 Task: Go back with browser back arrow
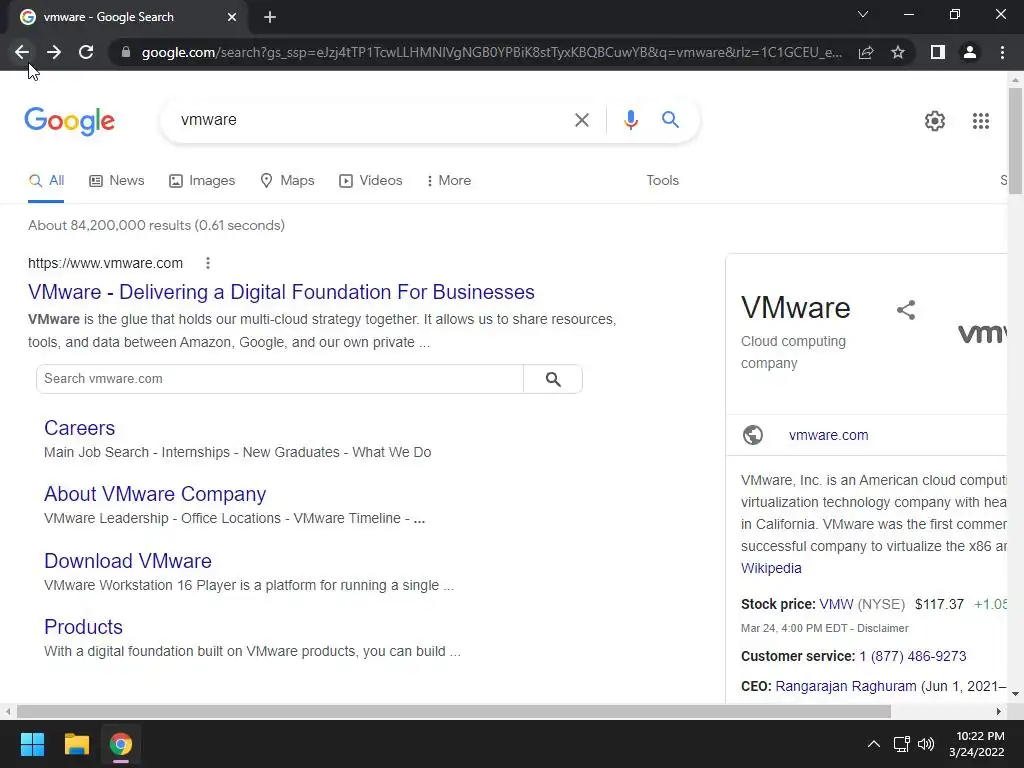[x=22, y=52]
